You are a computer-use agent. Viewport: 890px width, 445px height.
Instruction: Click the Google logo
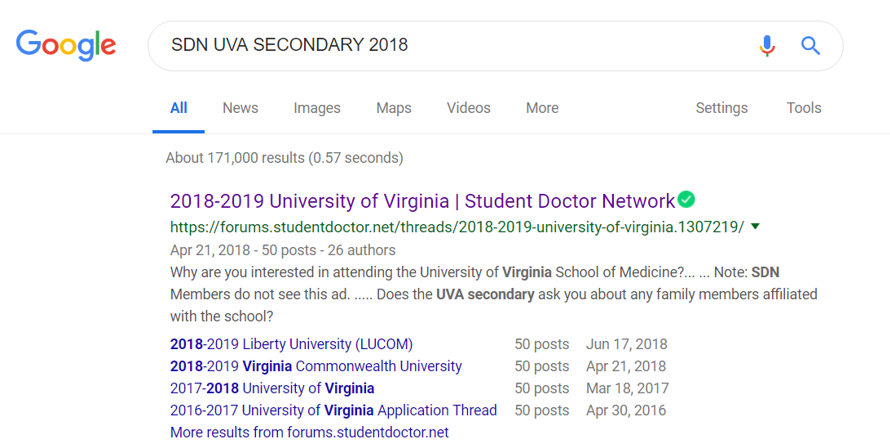pyautogui.click(x=66, y=45)
